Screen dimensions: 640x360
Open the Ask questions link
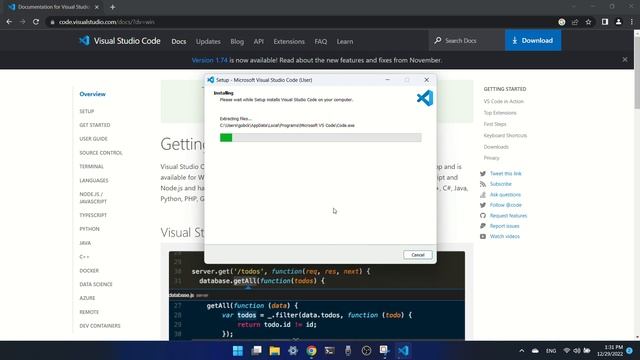click(x=505, y=195)
